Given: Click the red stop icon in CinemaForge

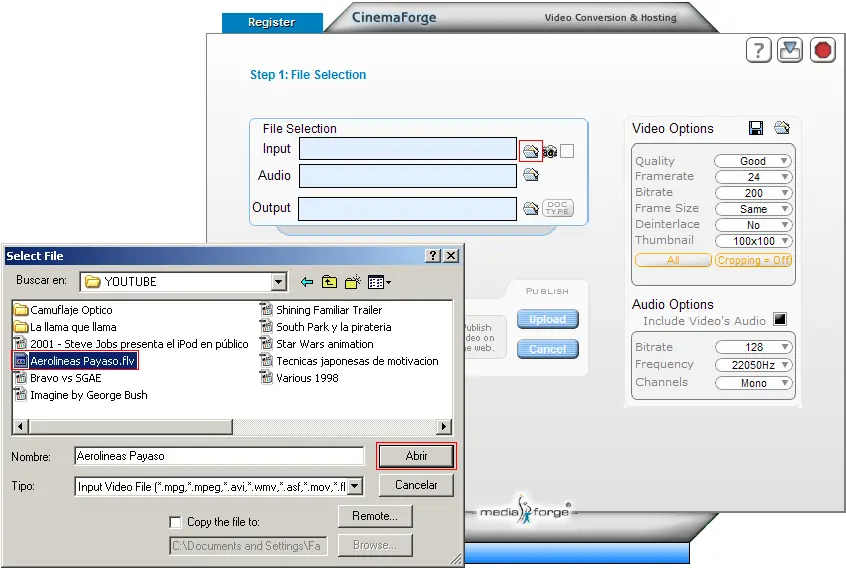Looking at the screenshot, I should click(x=822, y=50).
